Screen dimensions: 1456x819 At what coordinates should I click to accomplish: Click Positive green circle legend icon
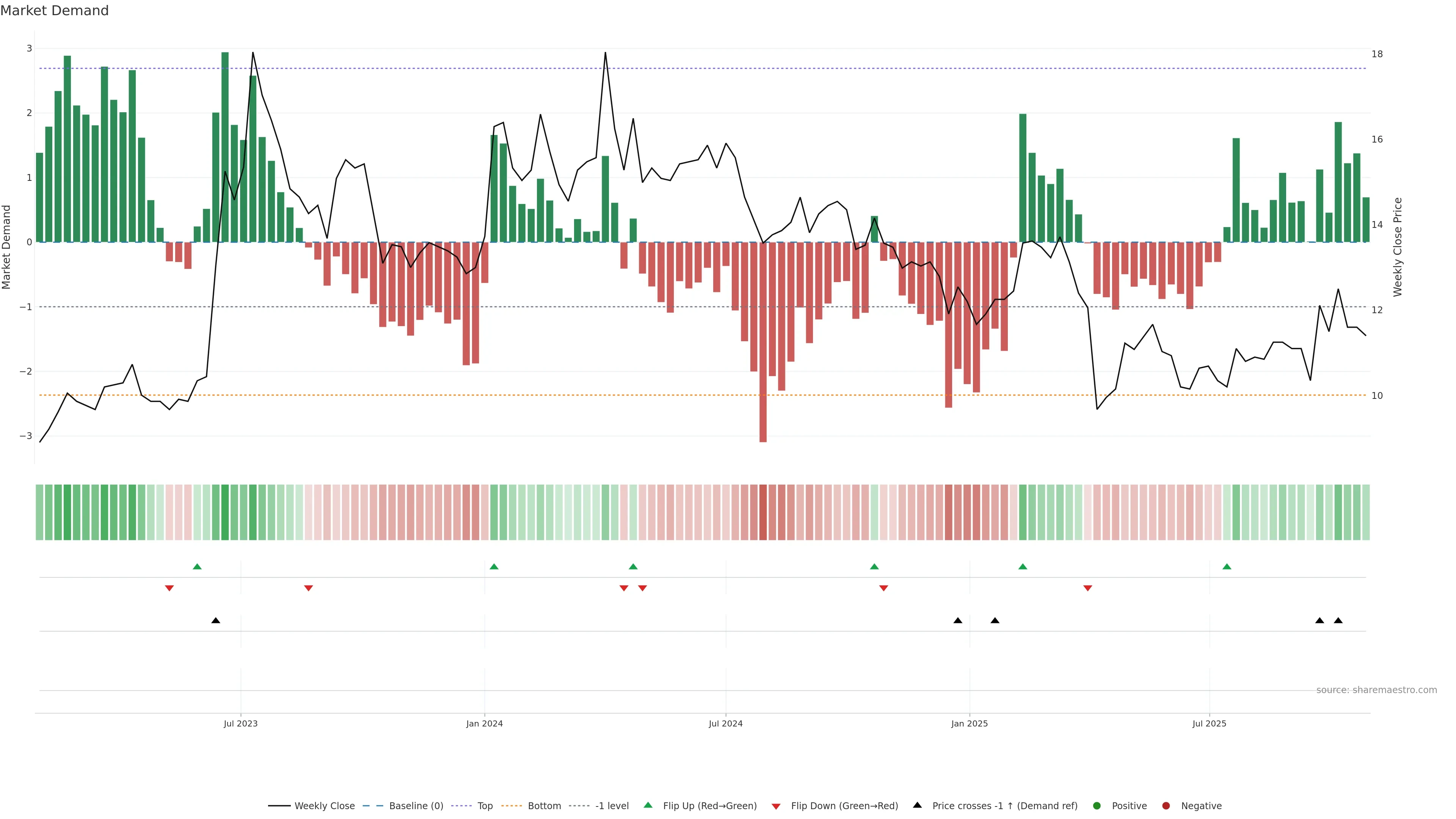(1097, 805)
